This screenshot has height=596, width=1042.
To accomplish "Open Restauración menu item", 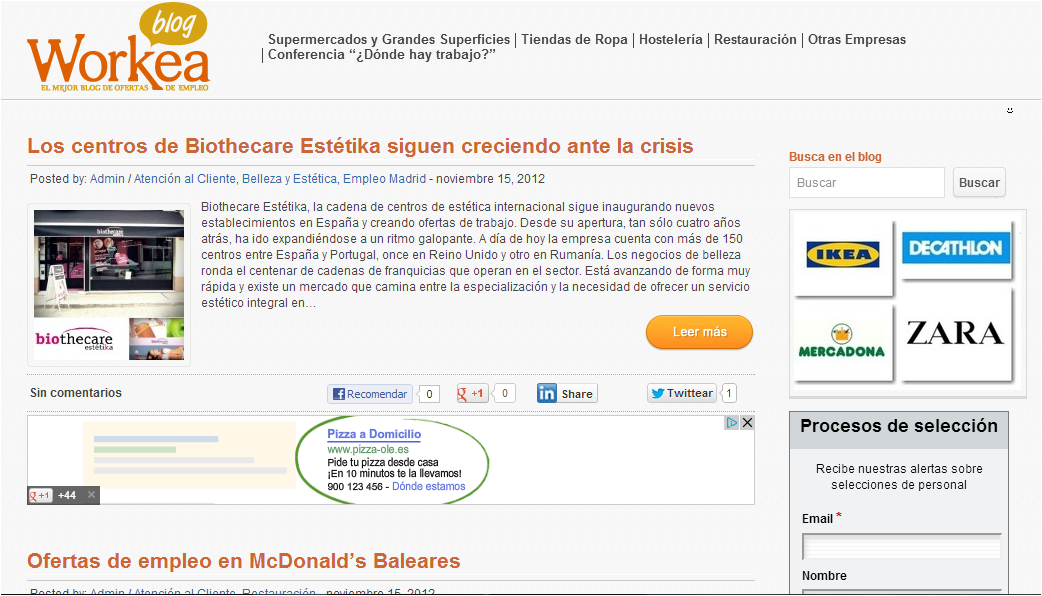I will 755,39.
